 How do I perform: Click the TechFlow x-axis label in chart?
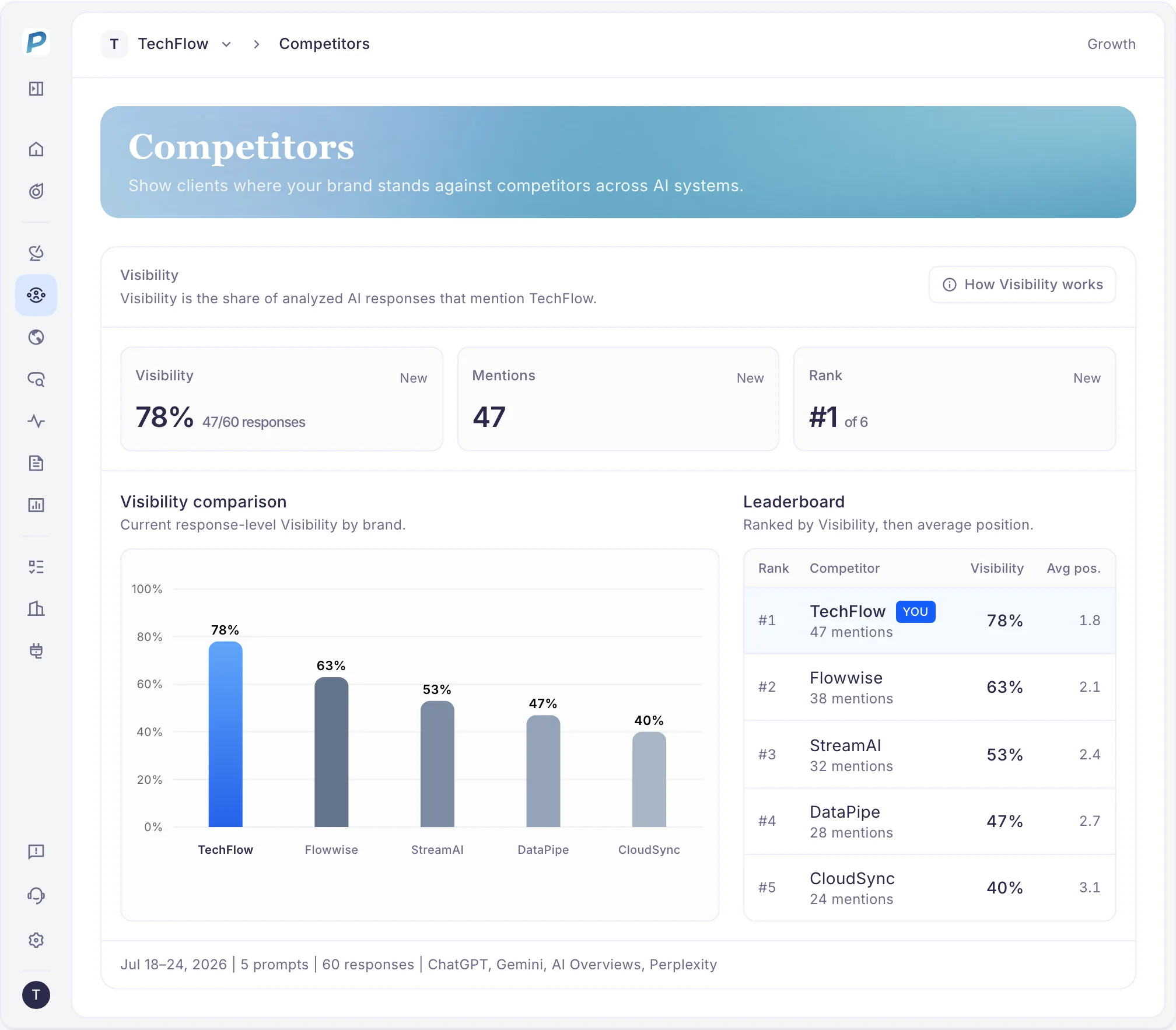tap(225, 850)
